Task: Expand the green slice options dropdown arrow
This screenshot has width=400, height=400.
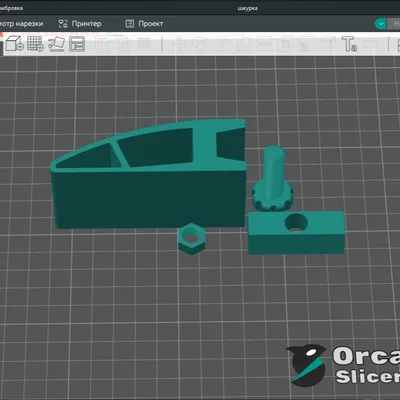Action: tap(381, 24)
